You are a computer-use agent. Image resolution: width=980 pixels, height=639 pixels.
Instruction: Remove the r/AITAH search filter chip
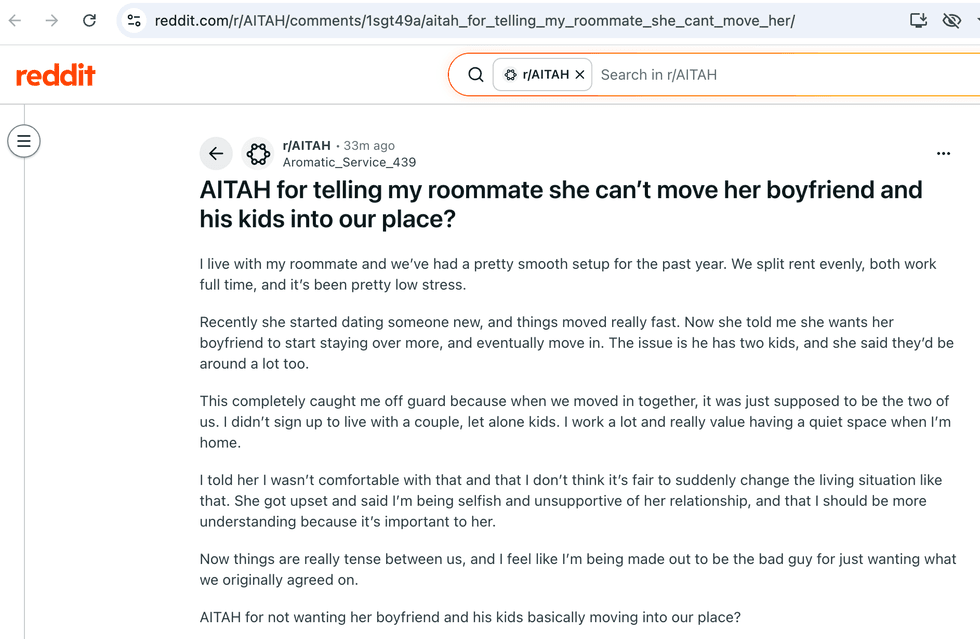(x=580, y=74)
